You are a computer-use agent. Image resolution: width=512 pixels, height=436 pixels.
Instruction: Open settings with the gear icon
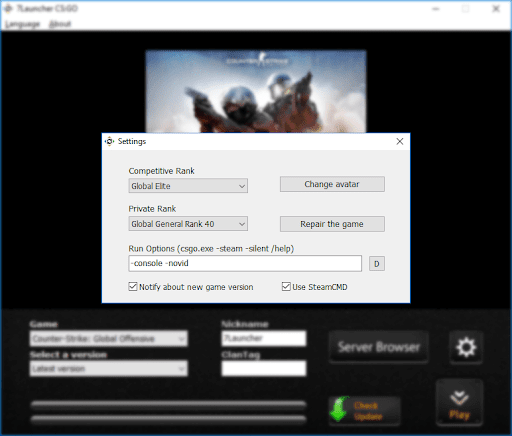click(466, 347)
